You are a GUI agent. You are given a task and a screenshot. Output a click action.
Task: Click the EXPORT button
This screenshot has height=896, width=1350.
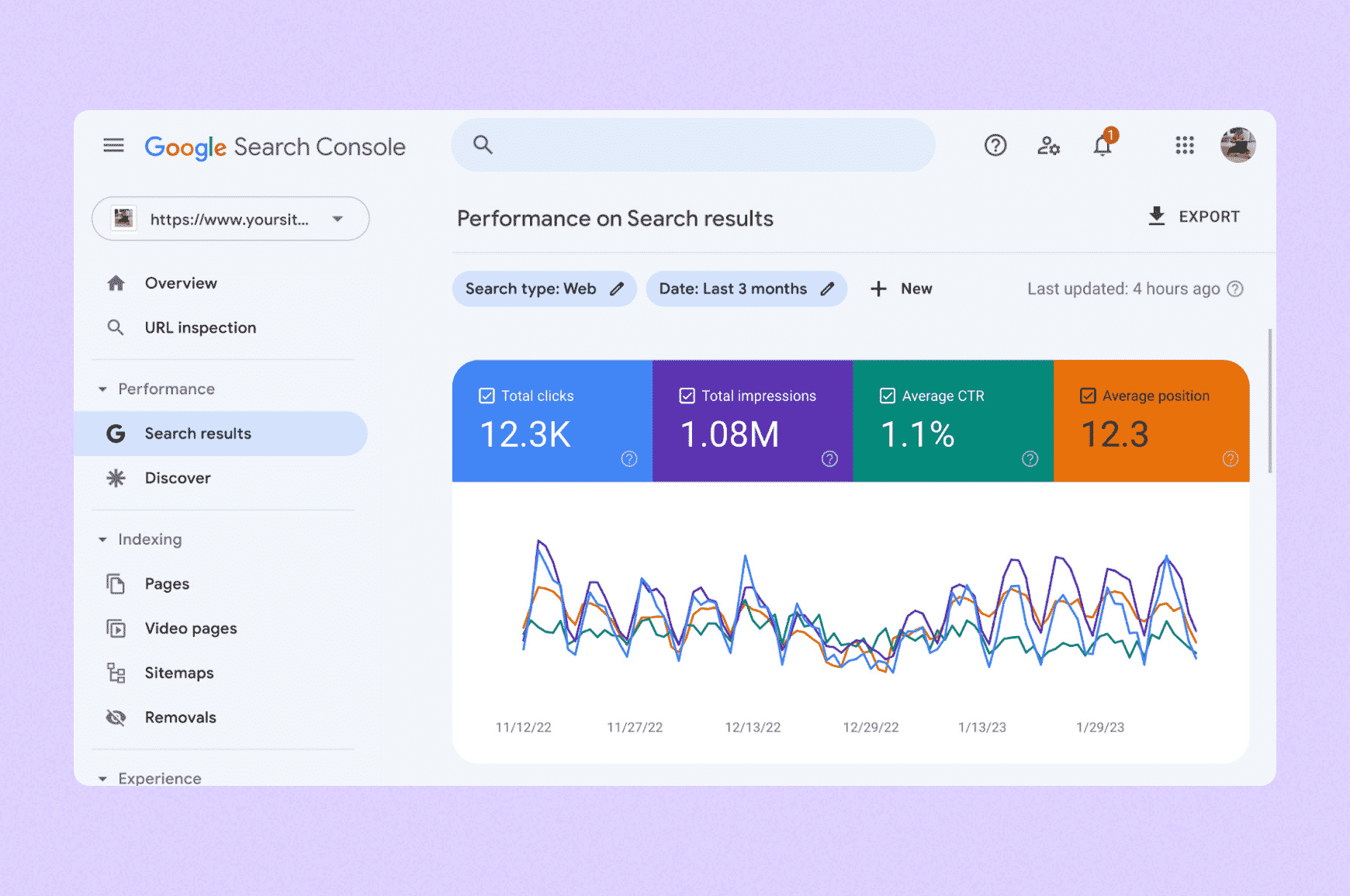pos(1193,216)
